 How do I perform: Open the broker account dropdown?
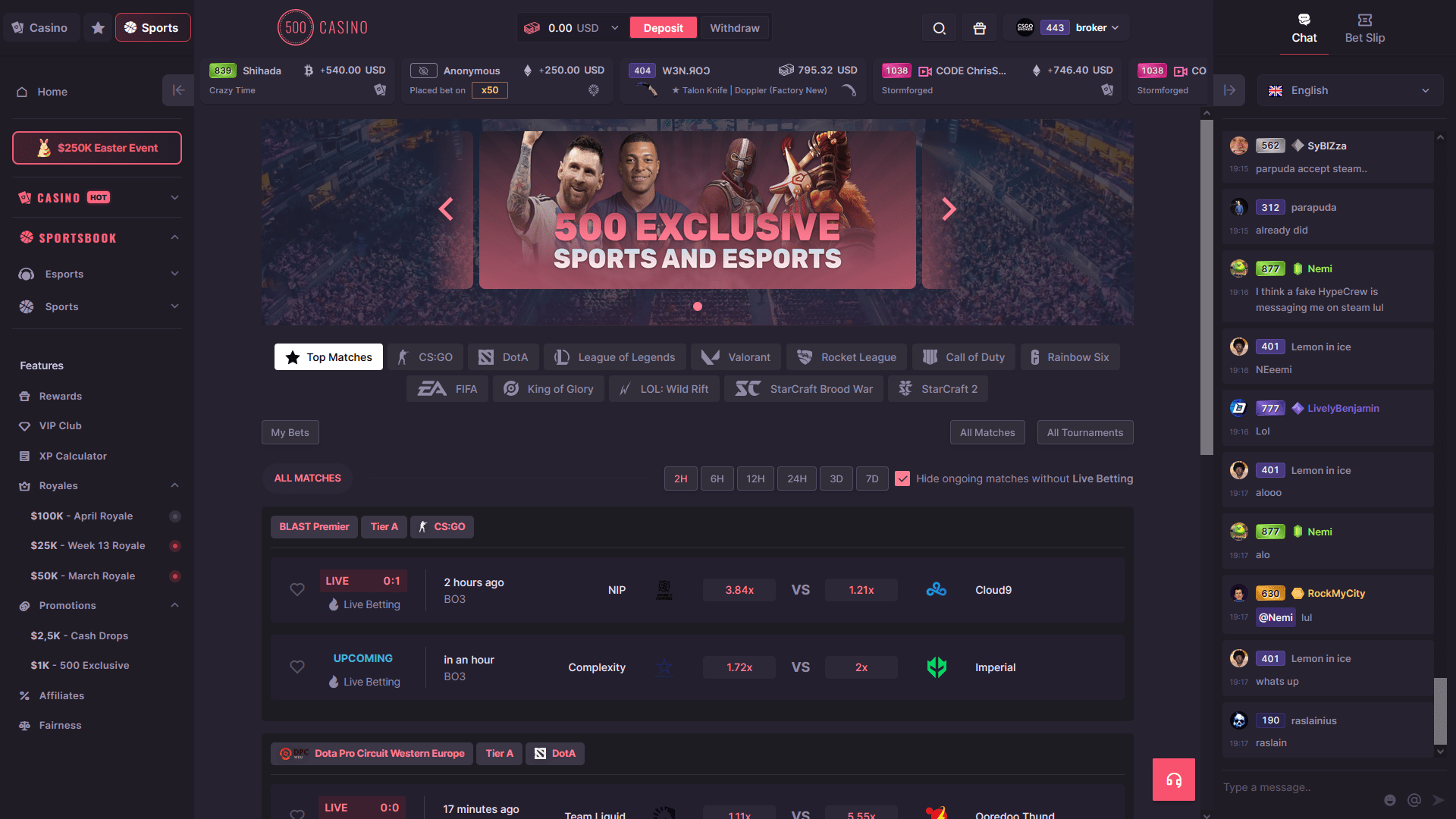click(x=1067, y=28)
